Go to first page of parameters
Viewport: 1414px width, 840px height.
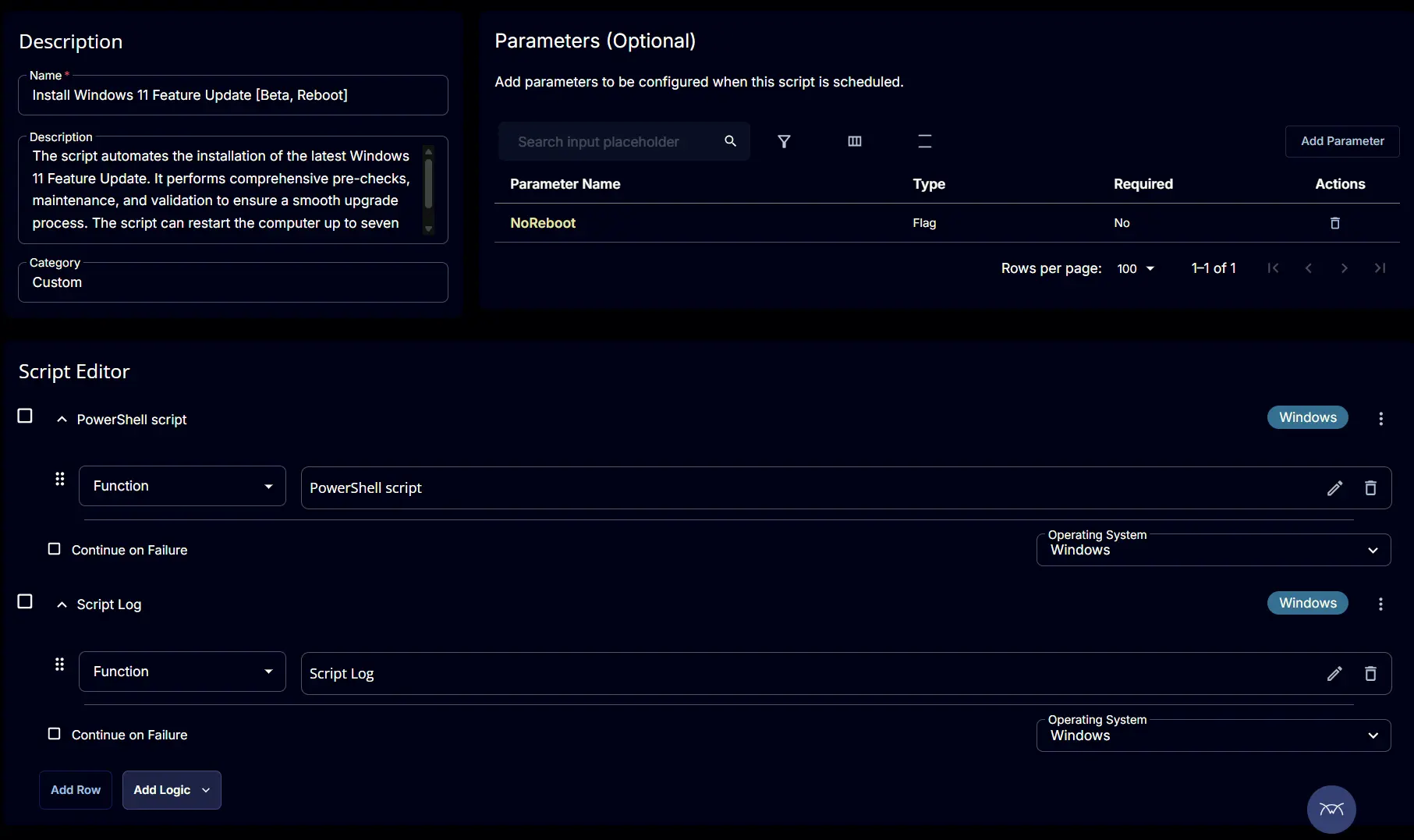pyautogui.click(x=1273, y=268)
